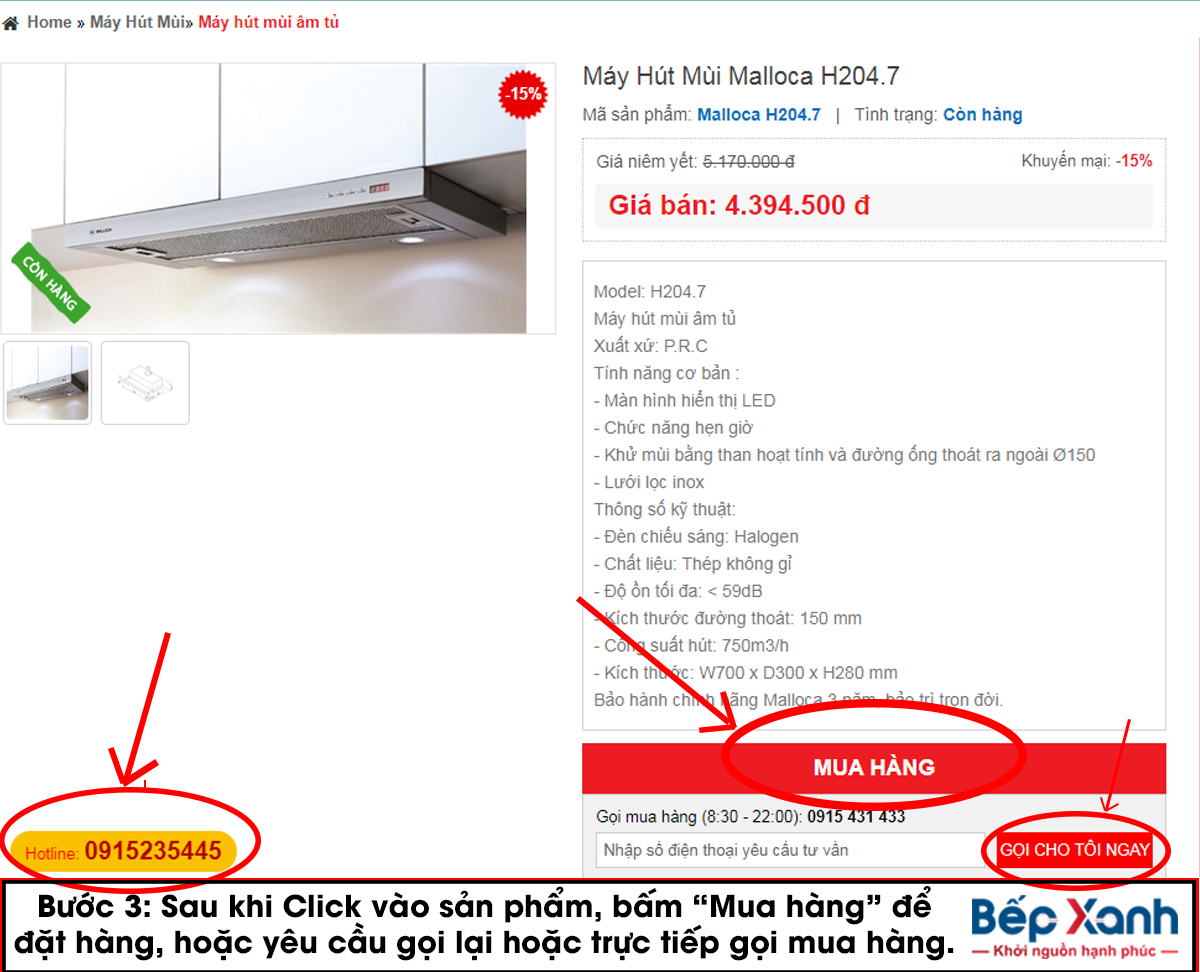Click the Giá bán 4.394.500 đ price

coord(739,206)
